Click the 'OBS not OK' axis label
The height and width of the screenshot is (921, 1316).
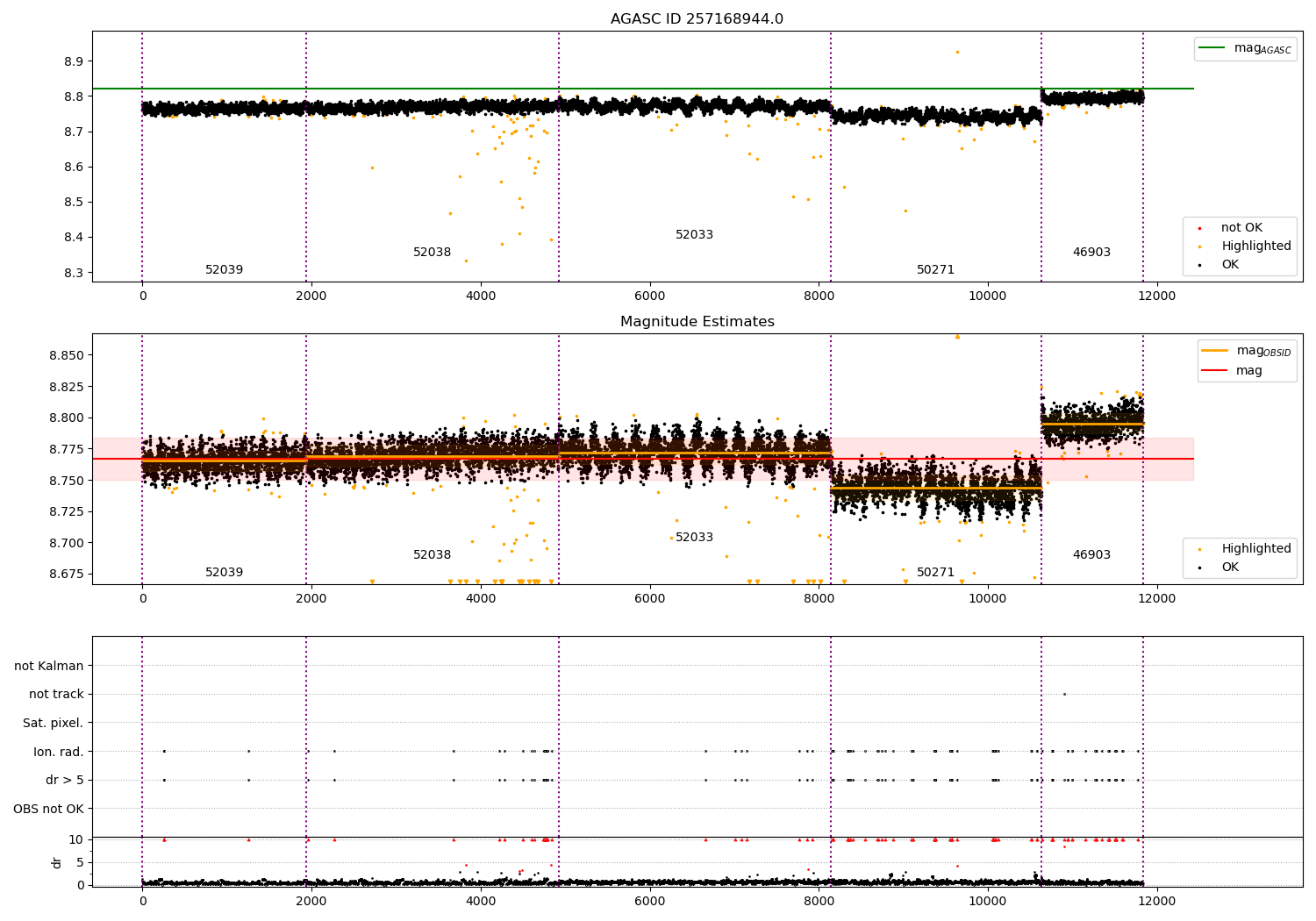(49, 809)
